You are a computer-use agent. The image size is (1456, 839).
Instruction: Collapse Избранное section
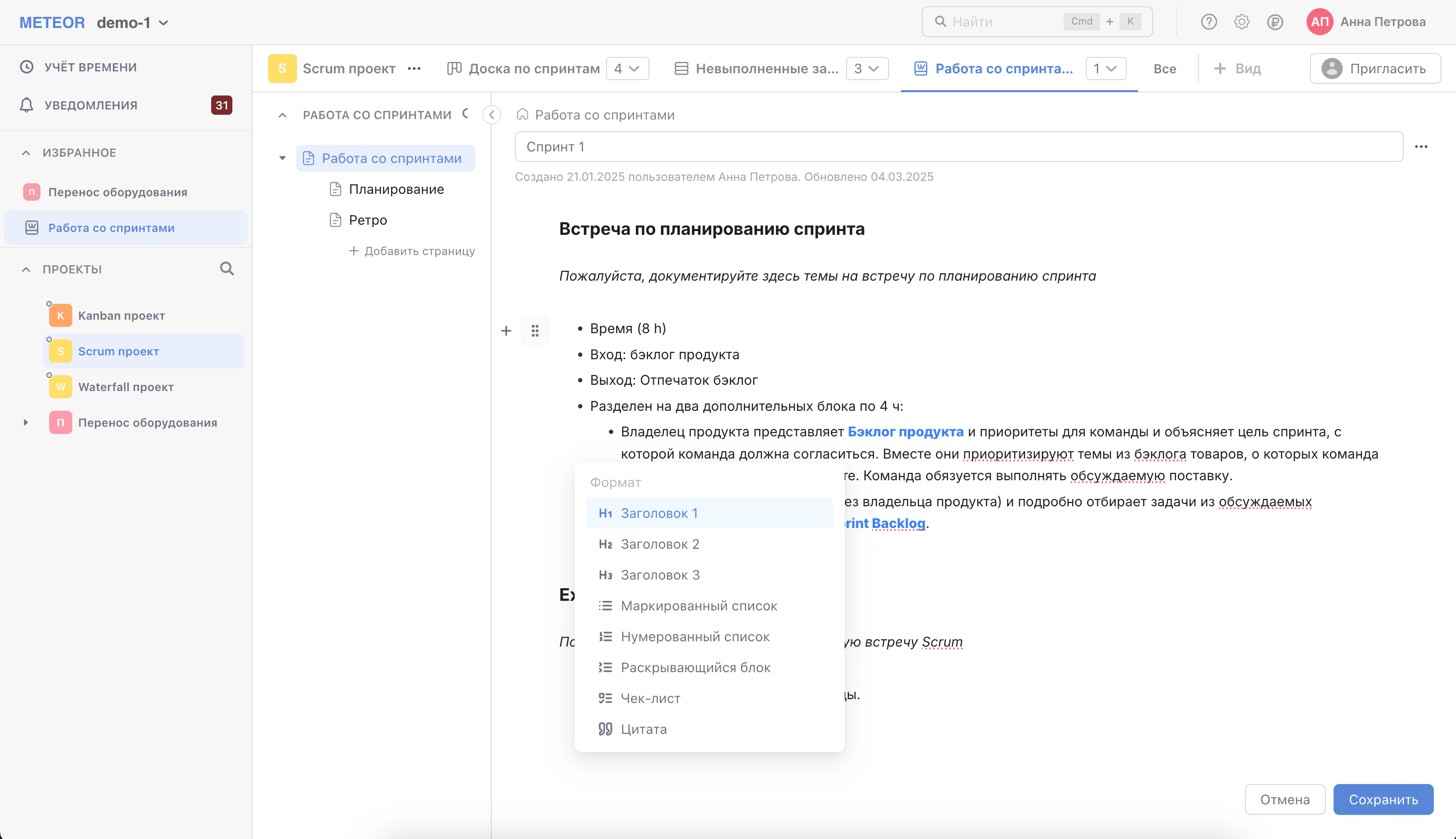tap(26, 153)
